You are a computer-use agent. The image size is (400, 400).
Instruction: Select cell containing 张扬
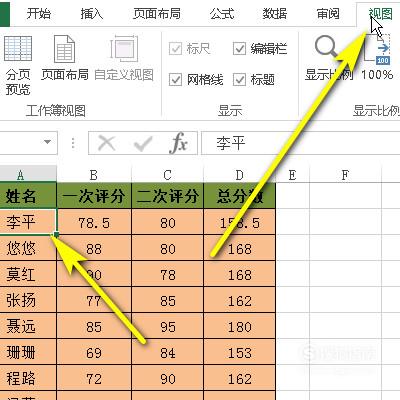coord(28,300)
